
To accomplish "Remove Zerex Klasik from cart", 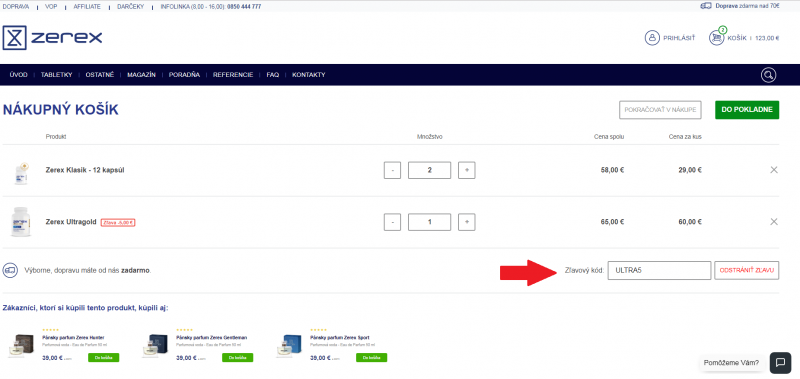I will [773, 170].
